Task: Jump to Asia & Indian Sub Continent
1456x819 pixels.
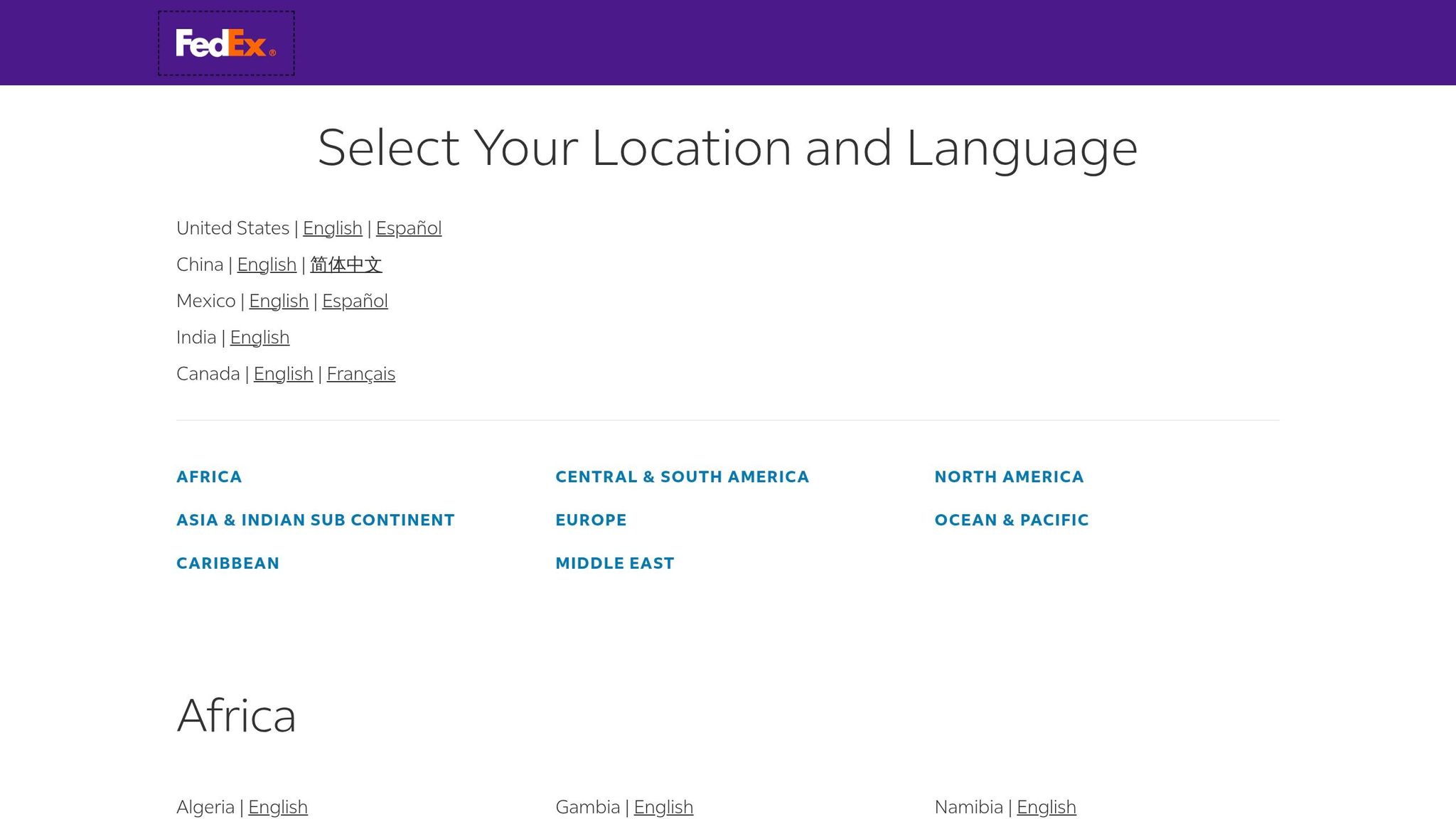Action: pyautogui.click(x=315, y=520)
